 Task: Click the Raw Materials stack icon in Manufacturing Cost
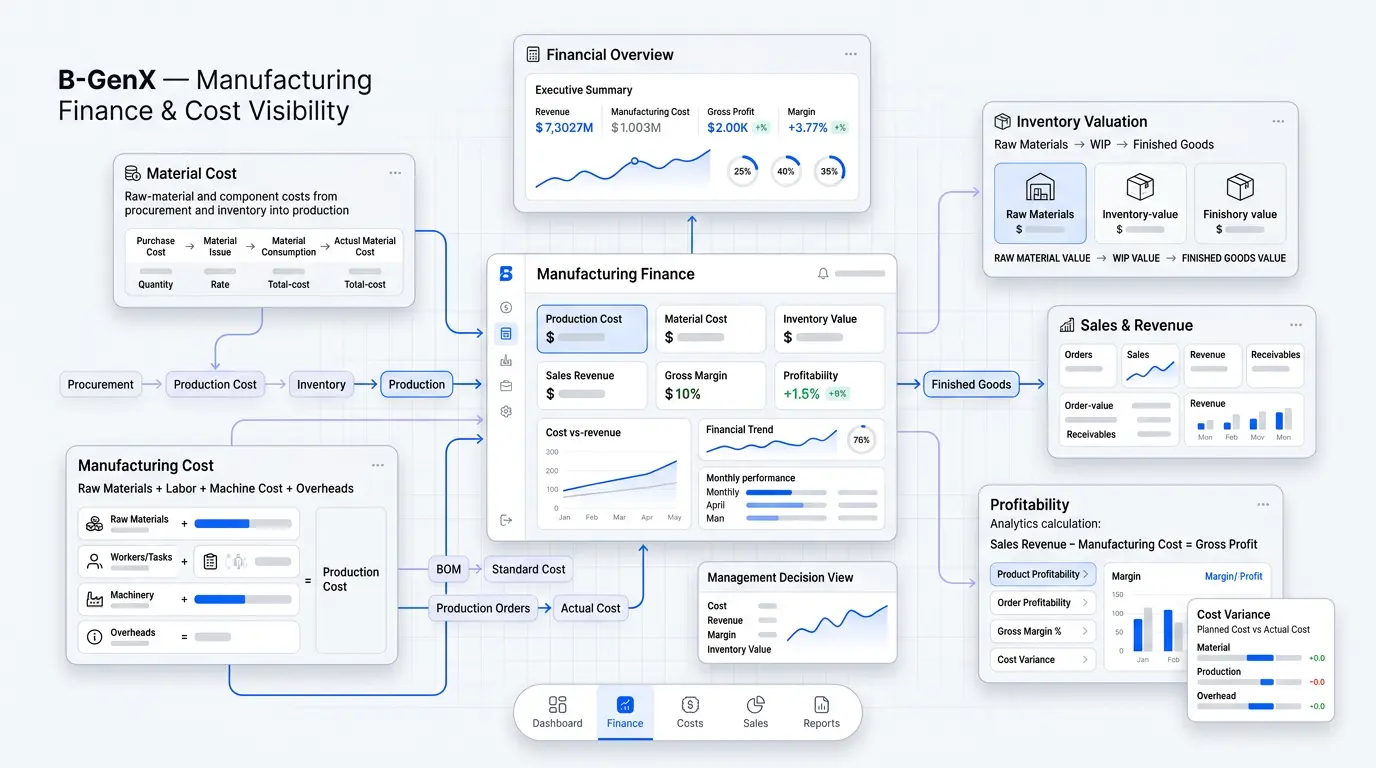[x=95, y=523]
